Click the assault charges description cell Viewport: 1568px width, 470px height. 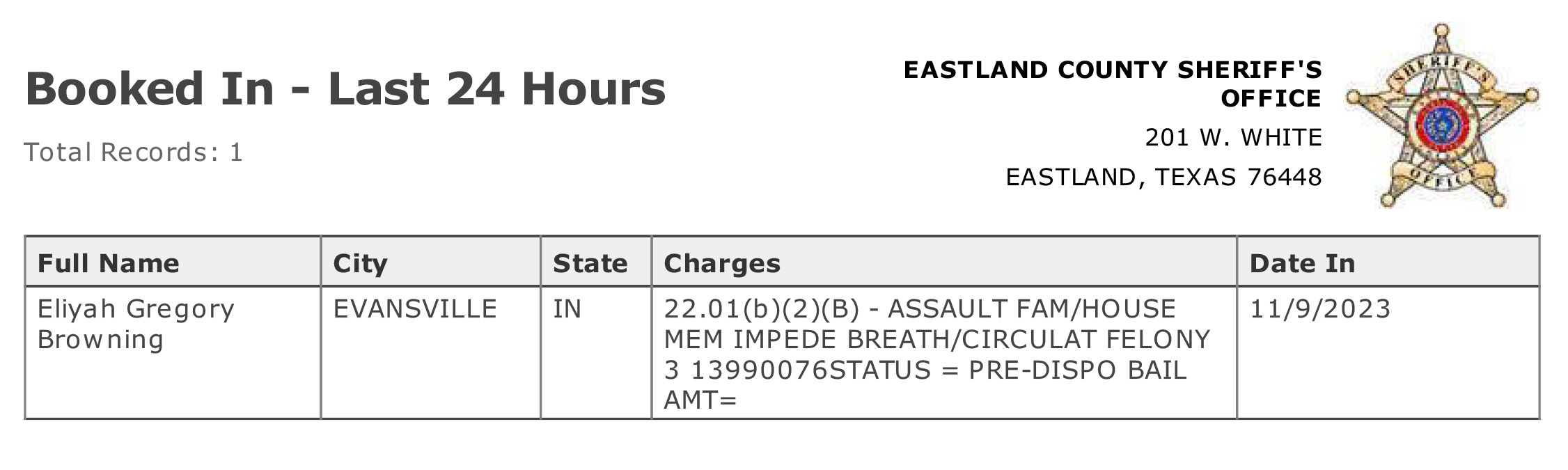pos(944,352)
